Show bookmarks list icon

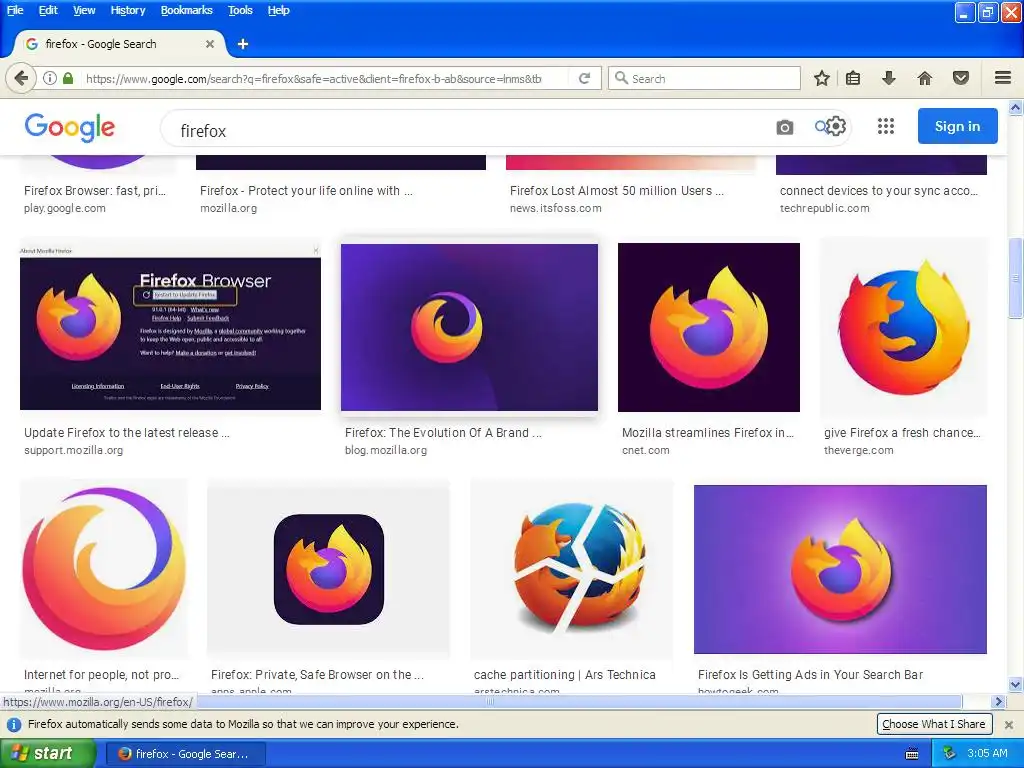[853, 78]
